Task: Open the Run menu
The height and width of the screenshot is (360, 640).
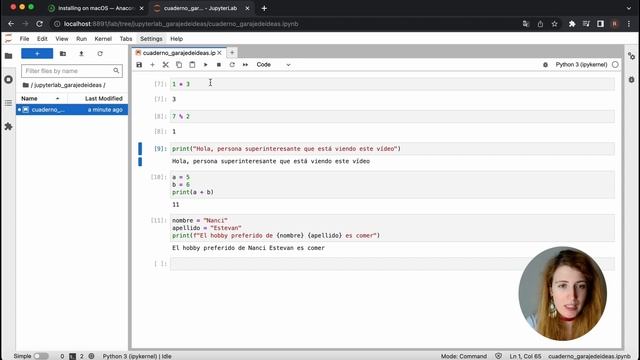Action: tap(81, 39)
